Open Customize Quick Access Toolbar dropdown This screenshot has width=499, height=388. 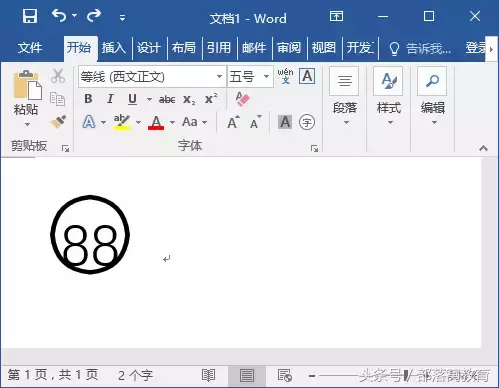122,18
